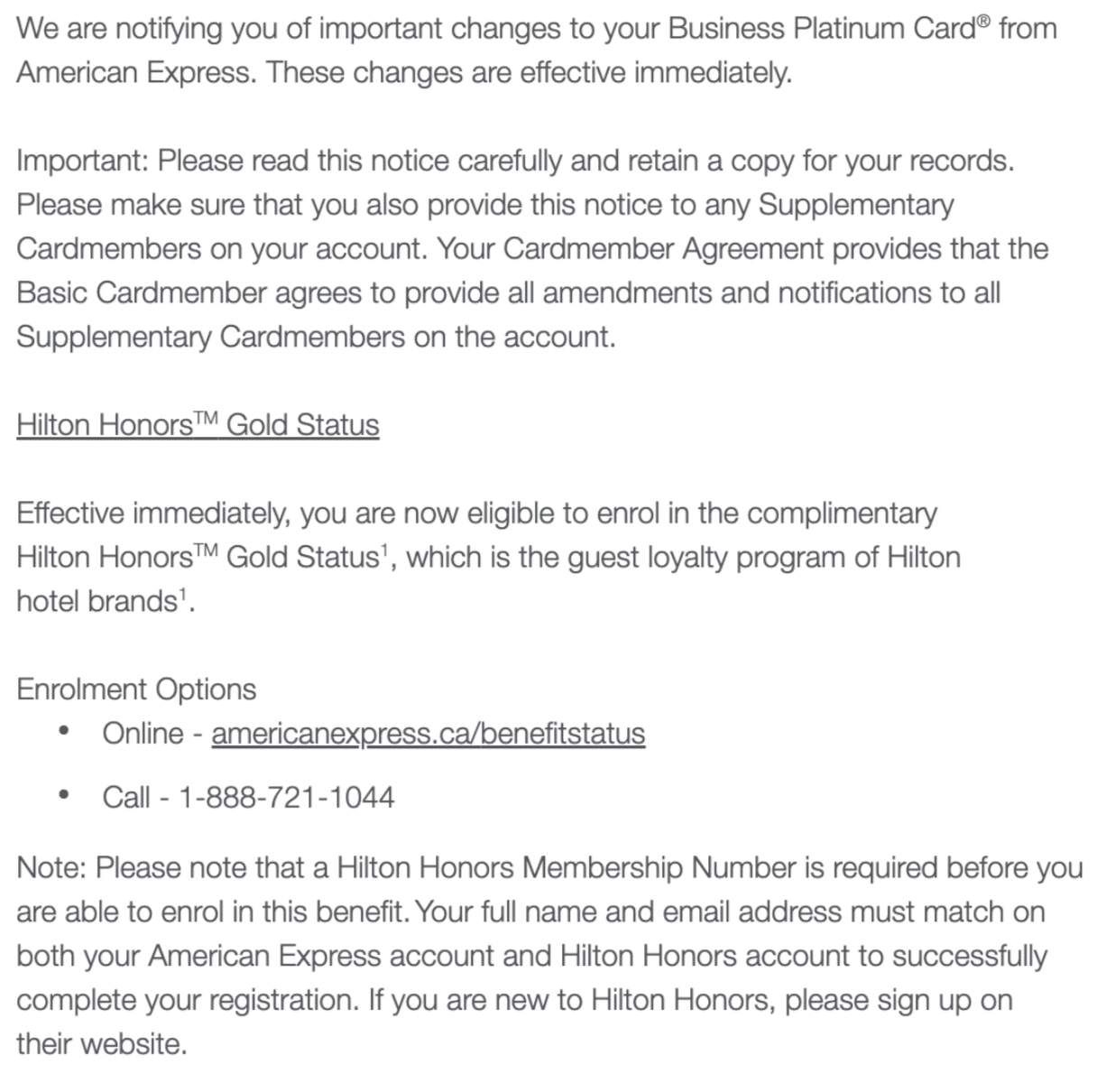The width and height of the screenshot is (1097, 1092).
Task: Click the Online label in enrolment list
Action: (x=143, y=734)
